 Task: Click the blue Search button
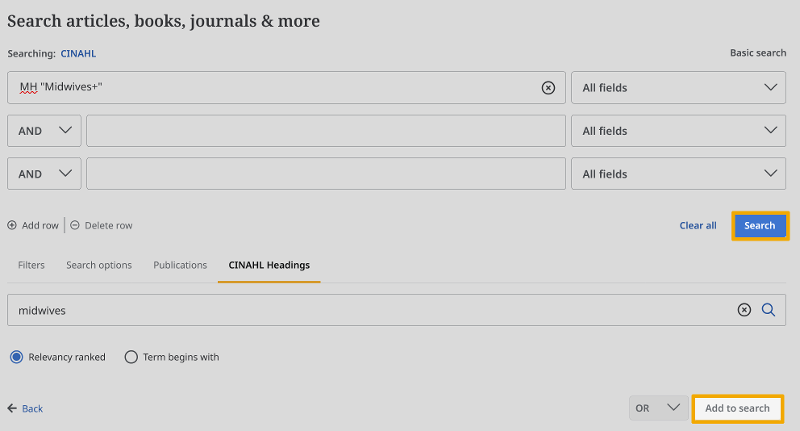[x=760, y=225]
